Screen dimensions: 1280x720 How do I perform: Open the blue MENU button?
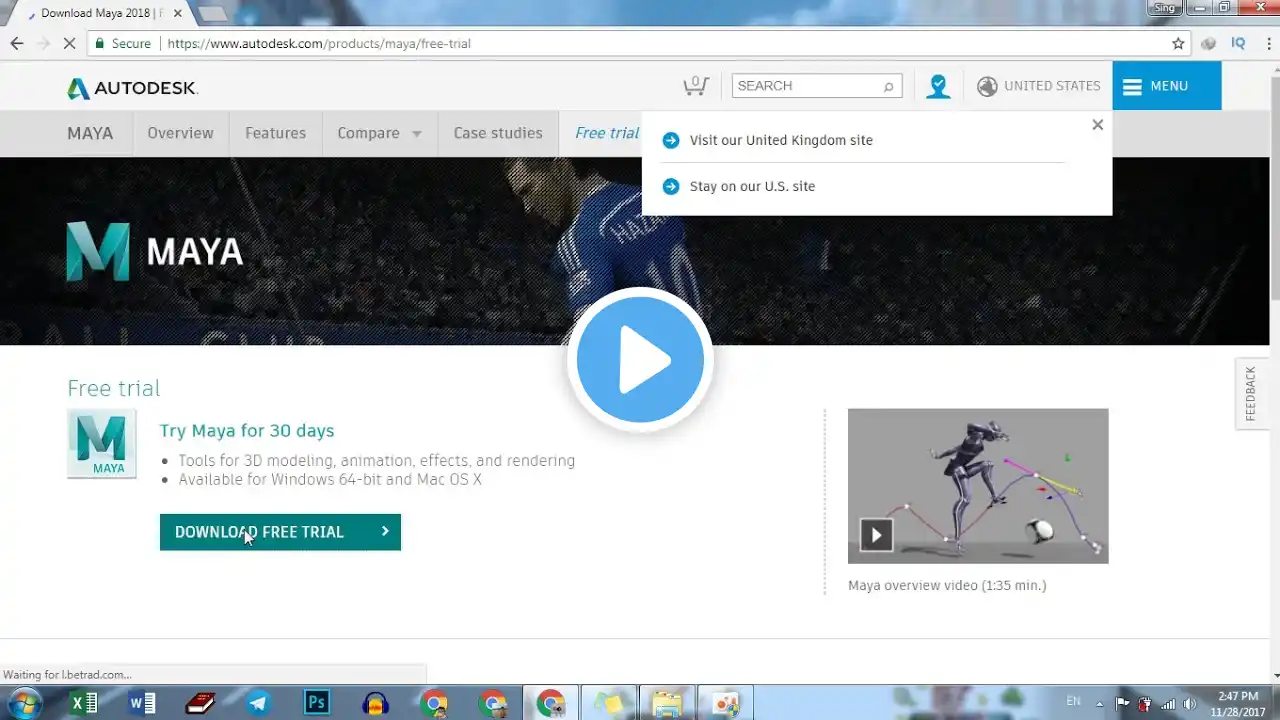pos(1166,86)
